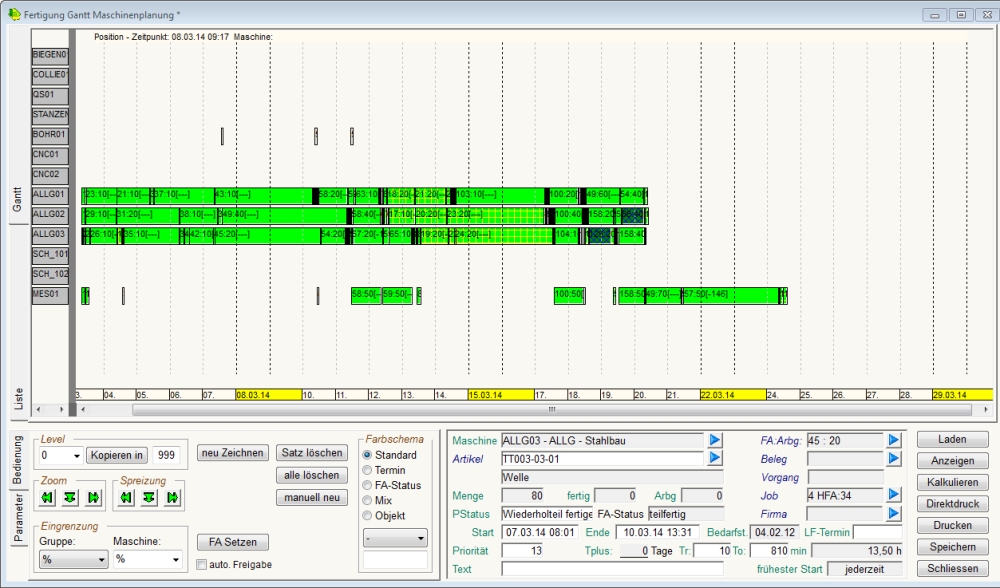This screenshot has width=1000, height=588.
Task: Click the neu Zeichnen button
Action: pyautogui.click(x=232, y=453)
